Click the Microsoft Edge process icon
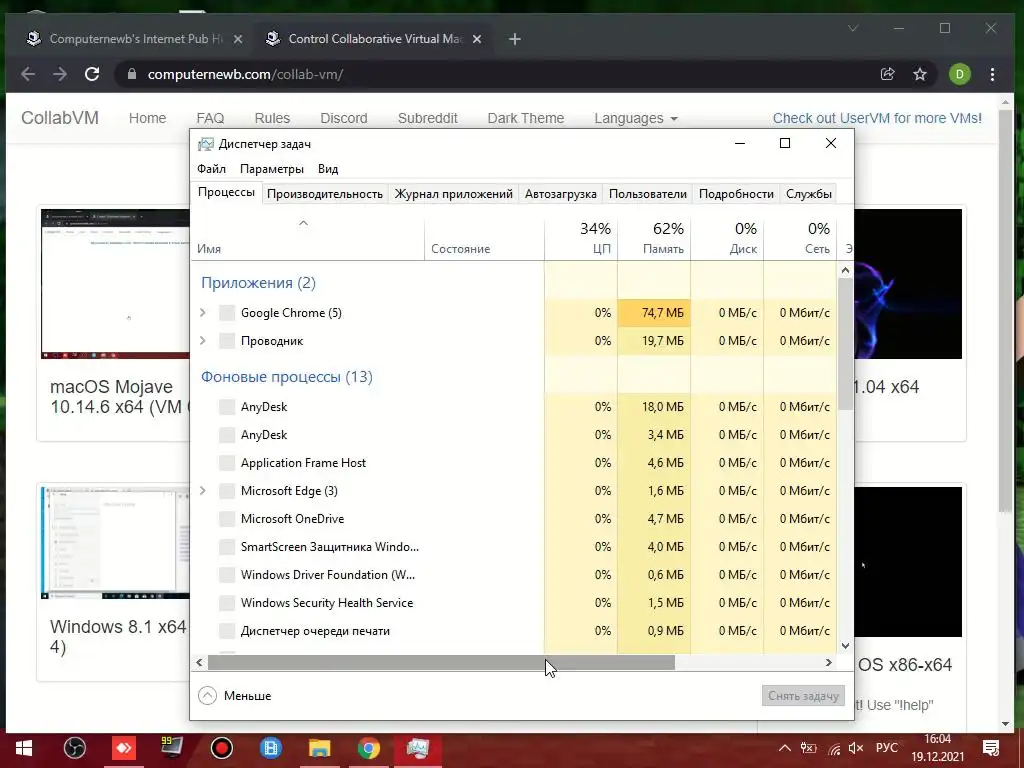The height and width of the screenshot is (768, 1024). 227,491
